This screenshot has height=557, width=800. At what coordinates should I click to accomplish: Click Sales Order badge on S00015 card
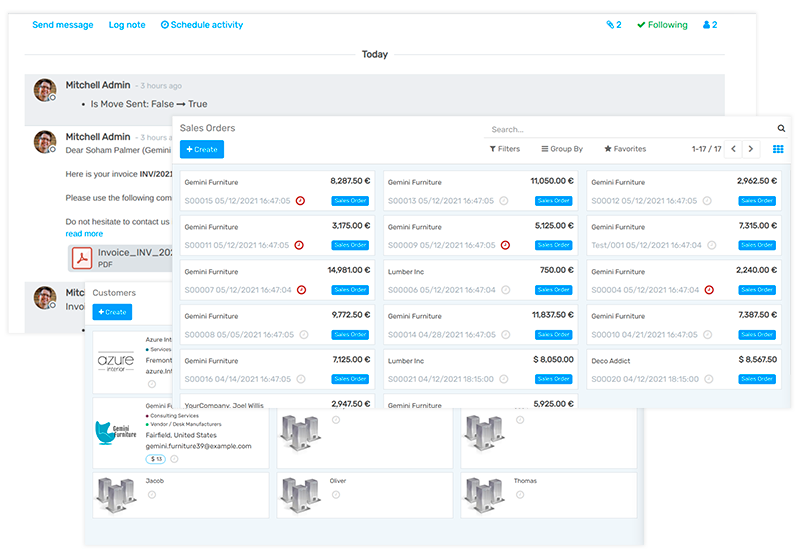coord(351,201)
